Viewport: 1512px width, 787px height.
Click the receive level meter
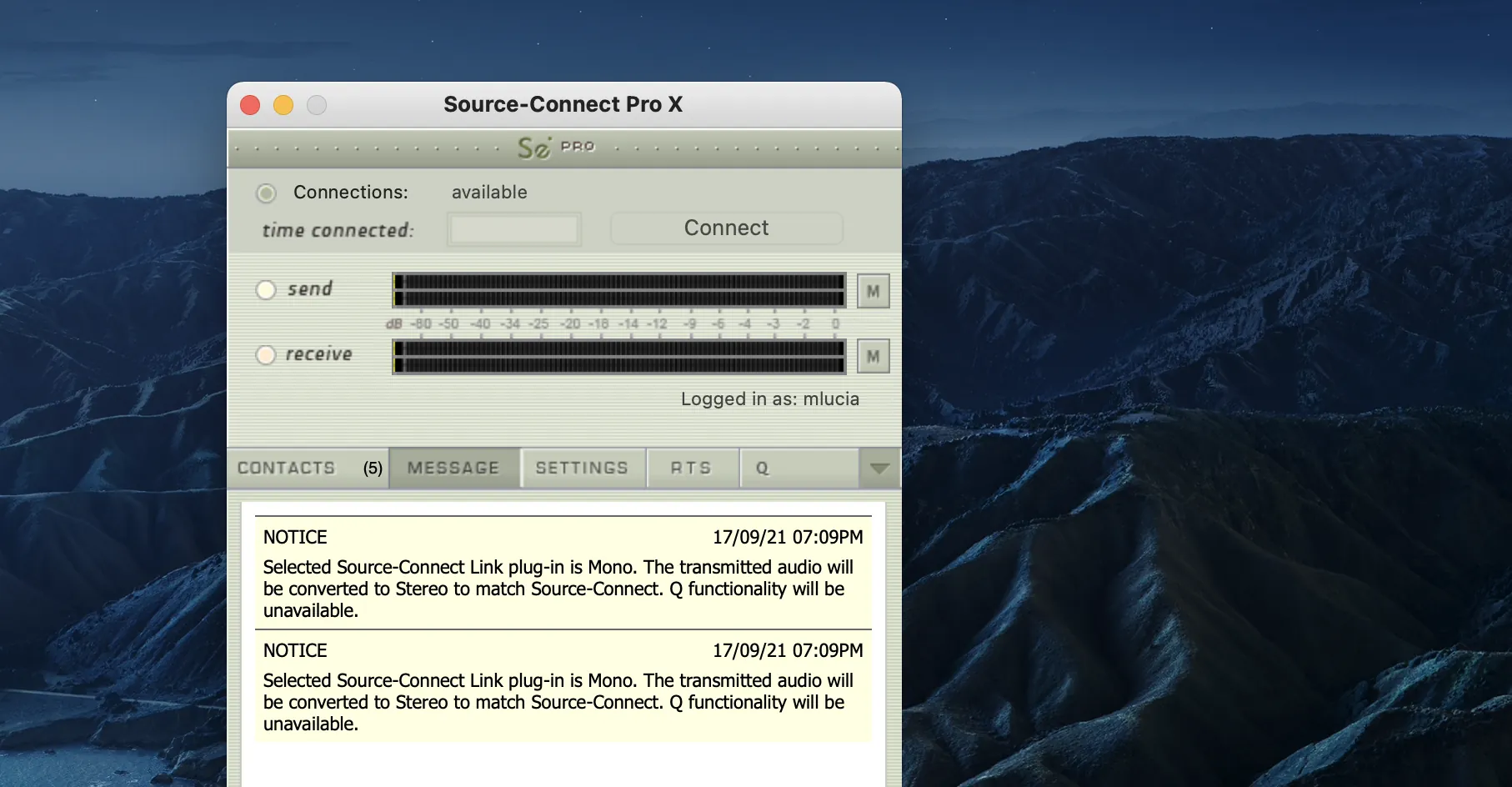tap(619, 356)
